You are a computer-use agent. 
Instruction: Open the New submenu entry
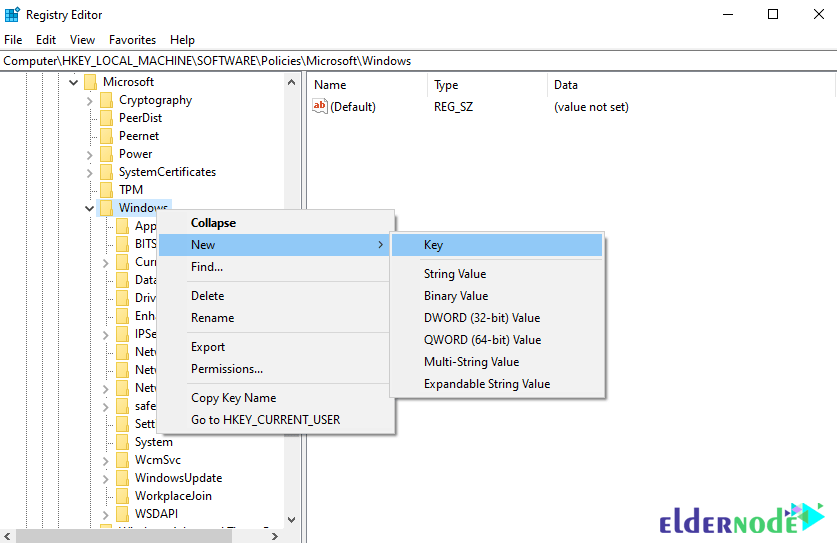pyautogui.click(x=275, y=245)
